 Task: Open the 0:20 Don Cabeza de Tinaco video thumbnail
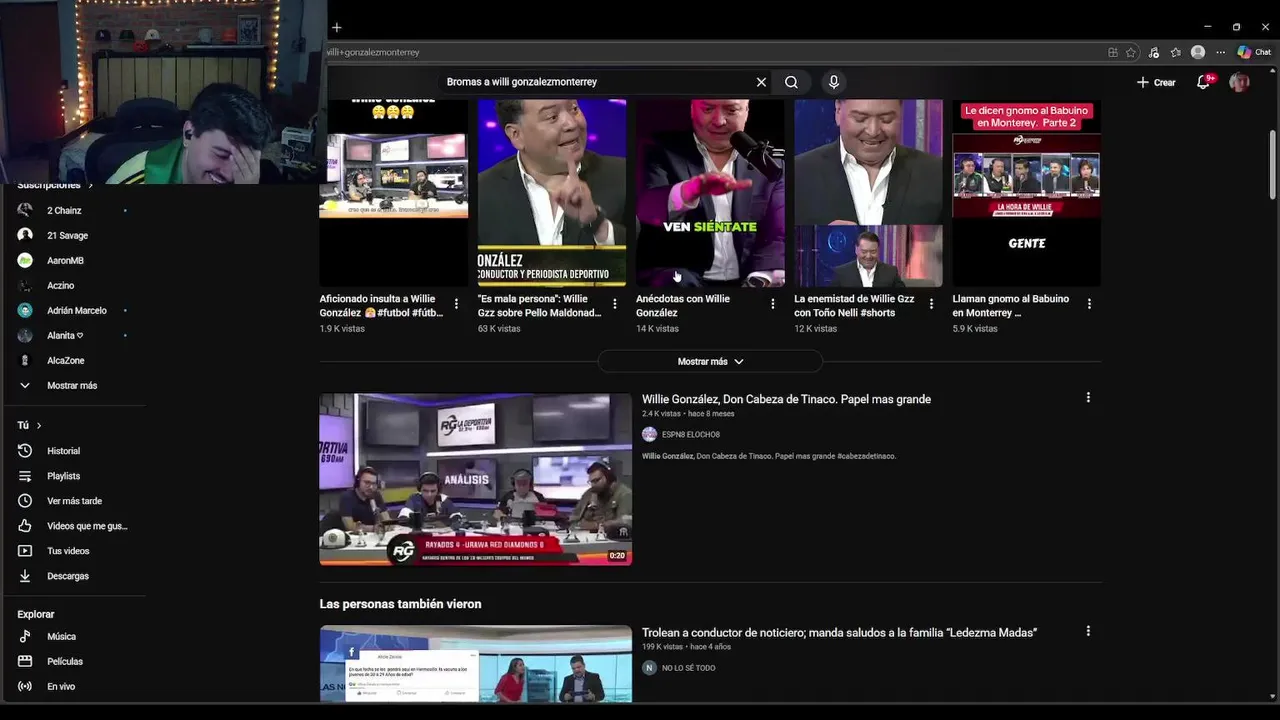[x=475, y=479]
